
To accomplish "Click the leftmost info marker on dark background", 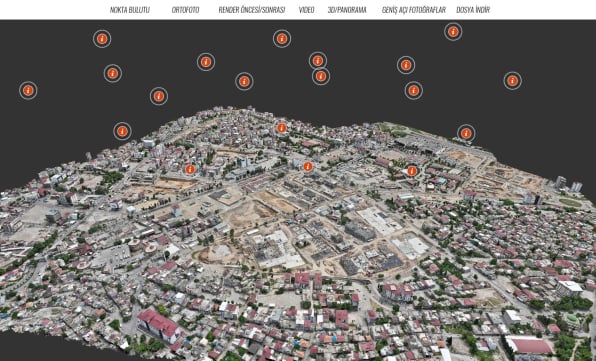I will tap(28, 90).
